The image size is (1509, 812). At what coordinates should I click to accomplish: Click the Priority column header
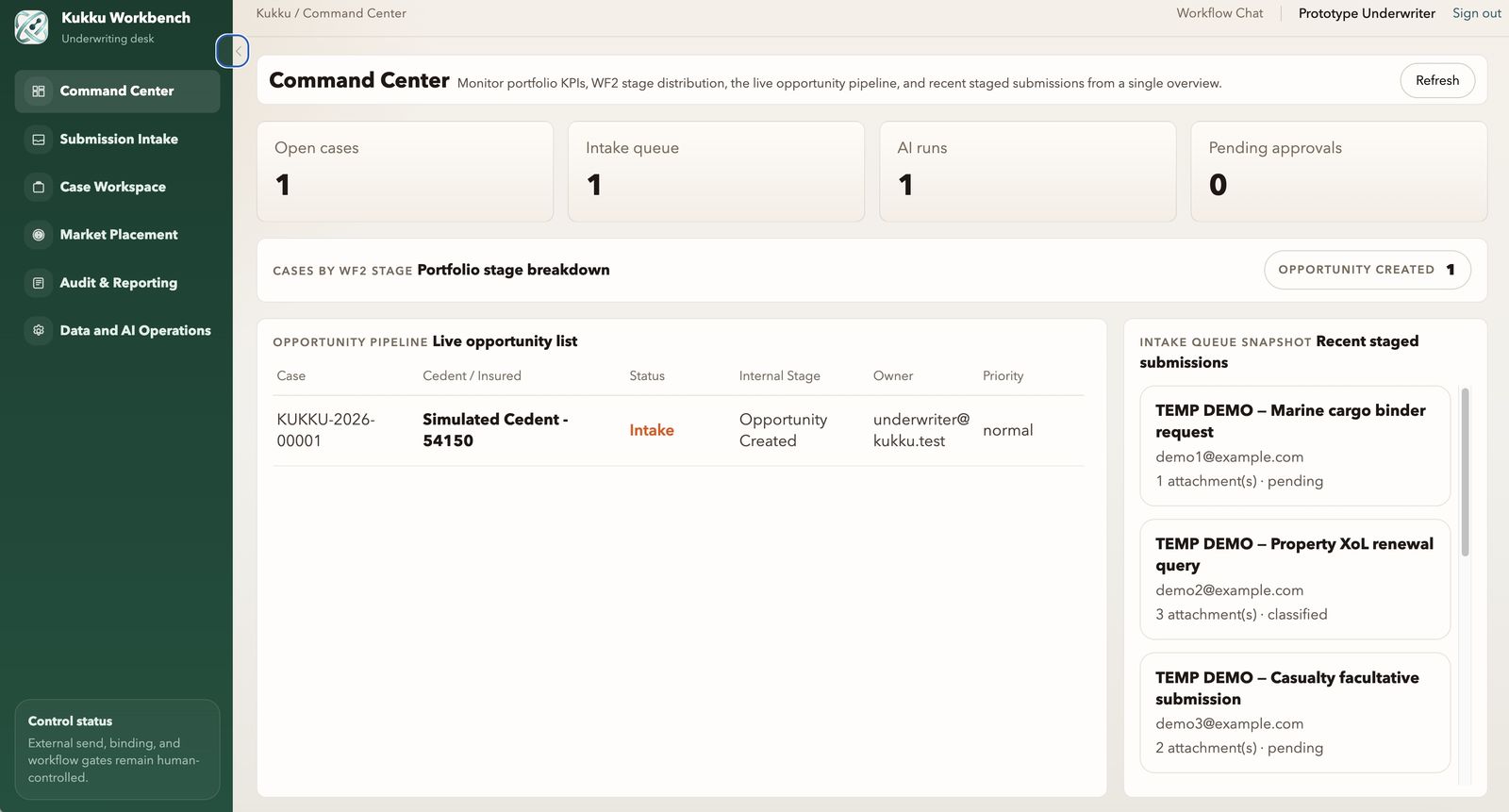coord(1003,375)
